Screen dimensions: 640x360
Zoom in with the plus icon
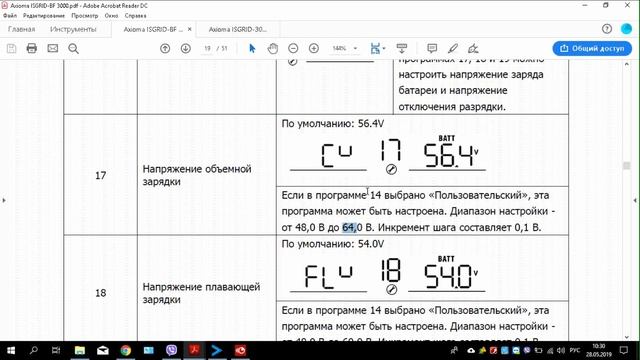314,49
